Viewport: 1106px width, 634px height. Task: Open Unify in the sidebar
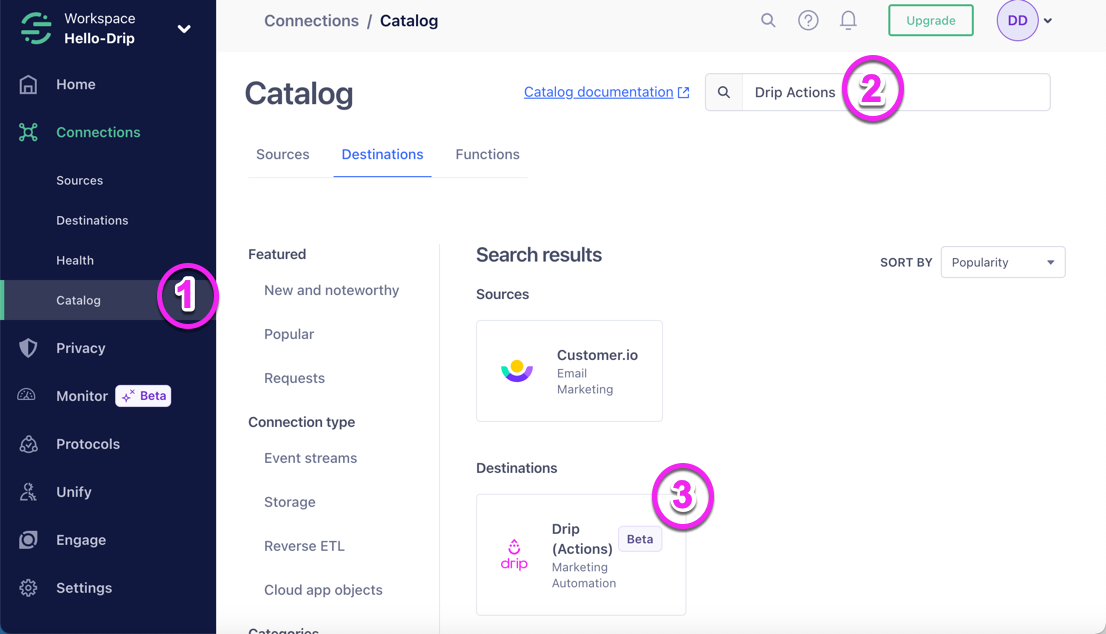pos(74,492)
